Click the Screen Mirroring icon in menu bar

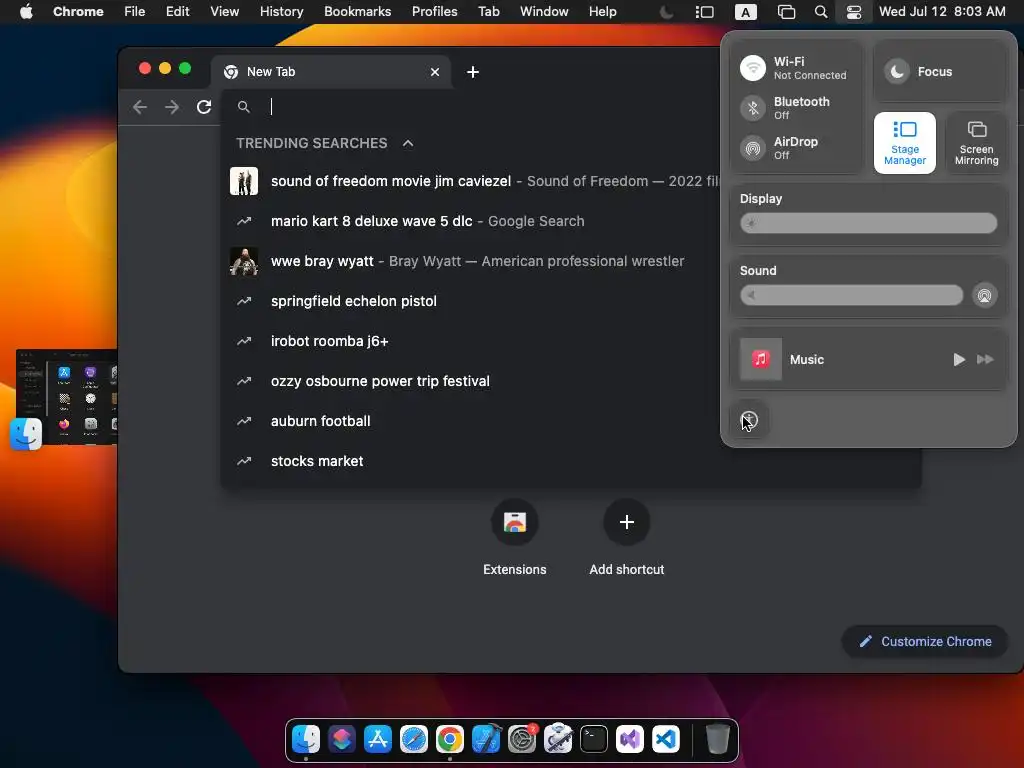[x=786, y=11]
